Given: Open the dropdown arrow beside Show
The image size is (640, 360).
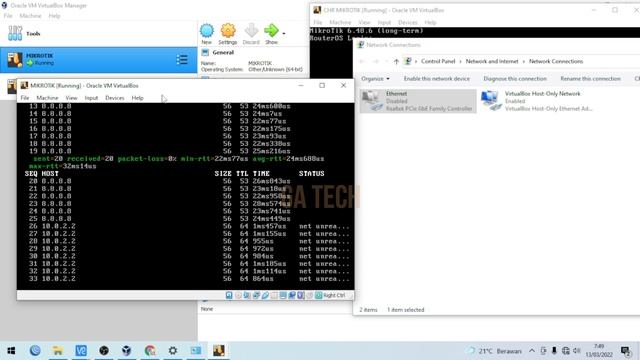Looking at the screenshot, I should tap(284, 33).
